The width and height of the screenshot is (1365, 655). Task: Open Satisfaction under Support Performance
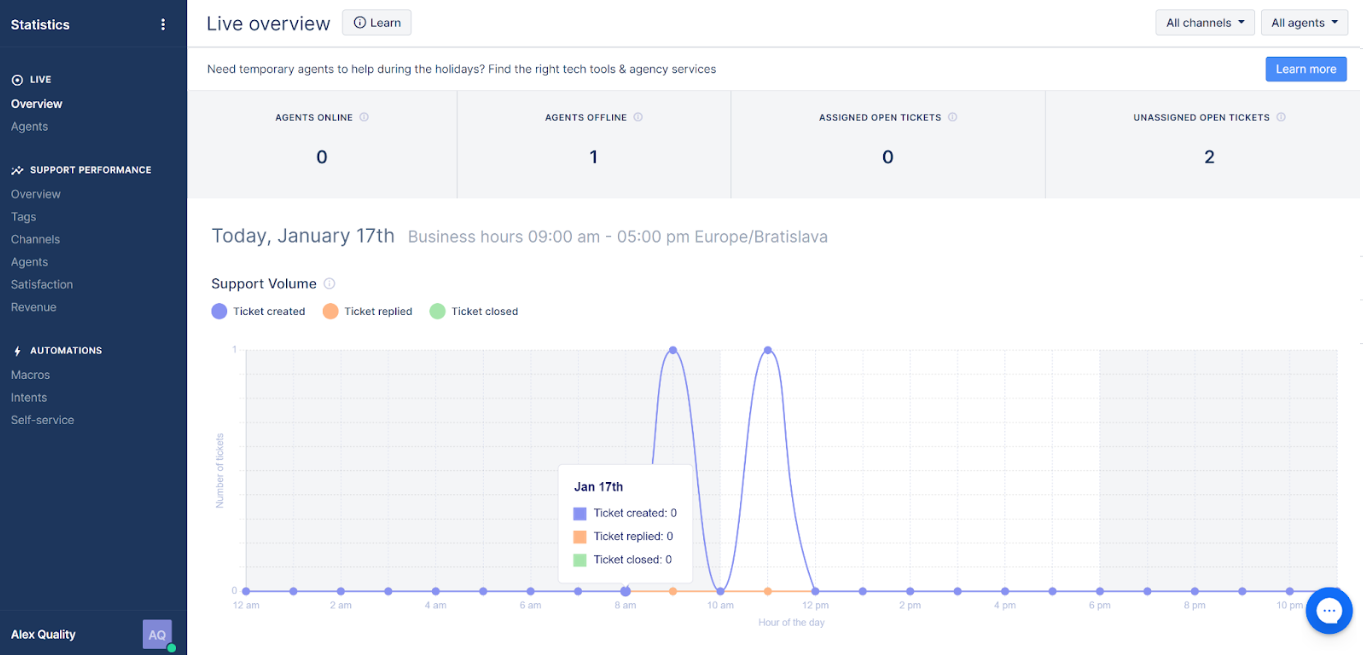click(42, 285)
